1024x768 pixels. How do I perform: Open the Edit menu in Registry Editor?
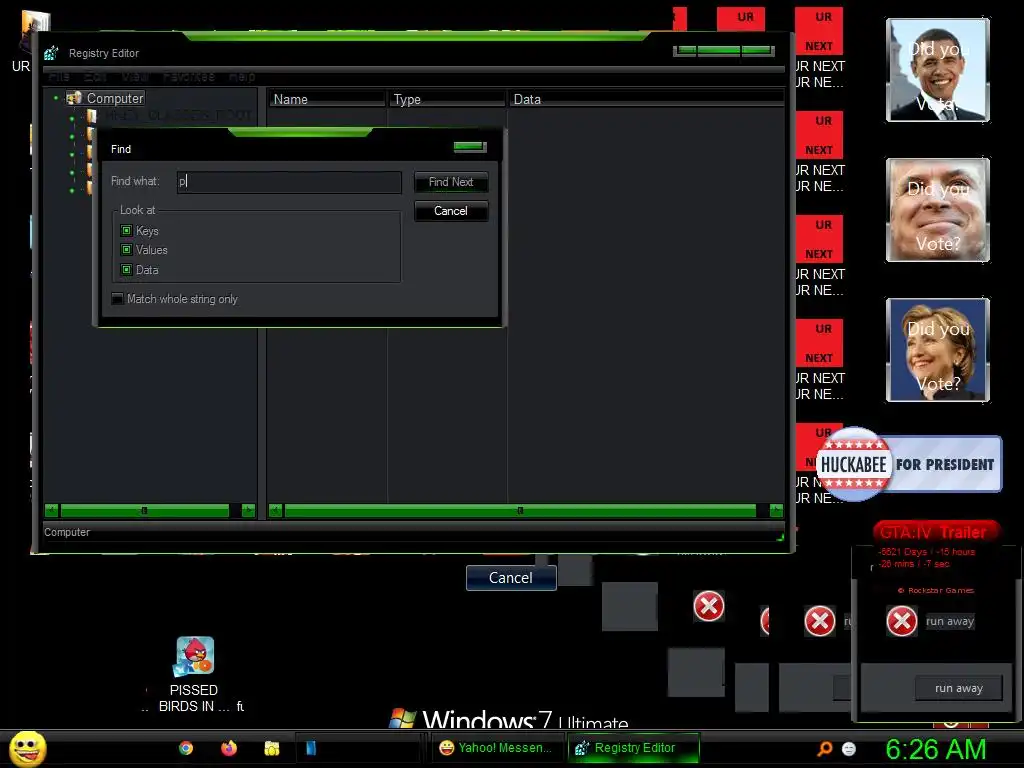95,76
